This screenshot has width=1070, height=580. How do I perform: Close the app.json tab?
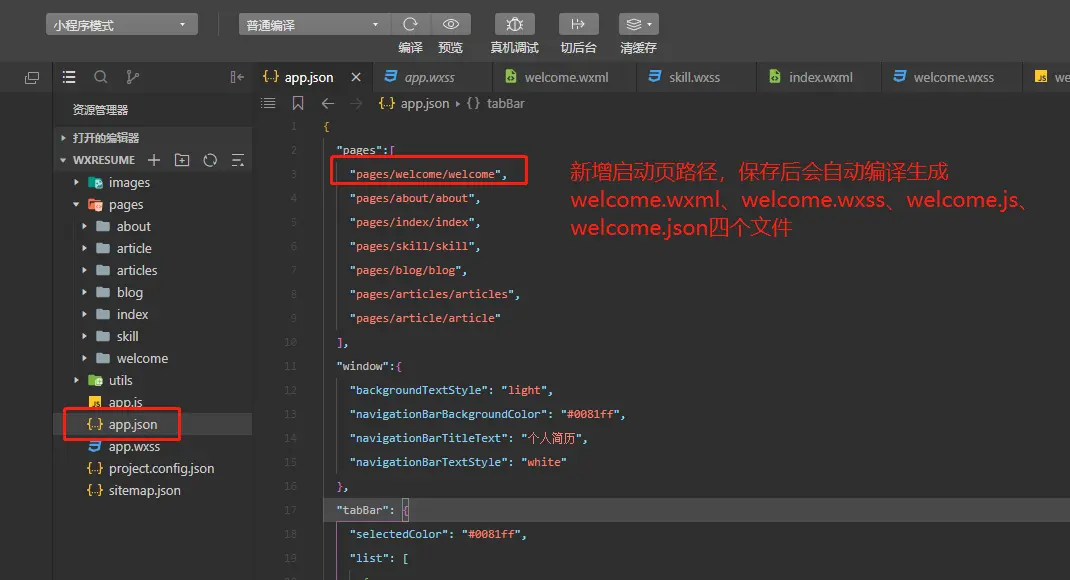pyautogui.click(x=356, y=77)
